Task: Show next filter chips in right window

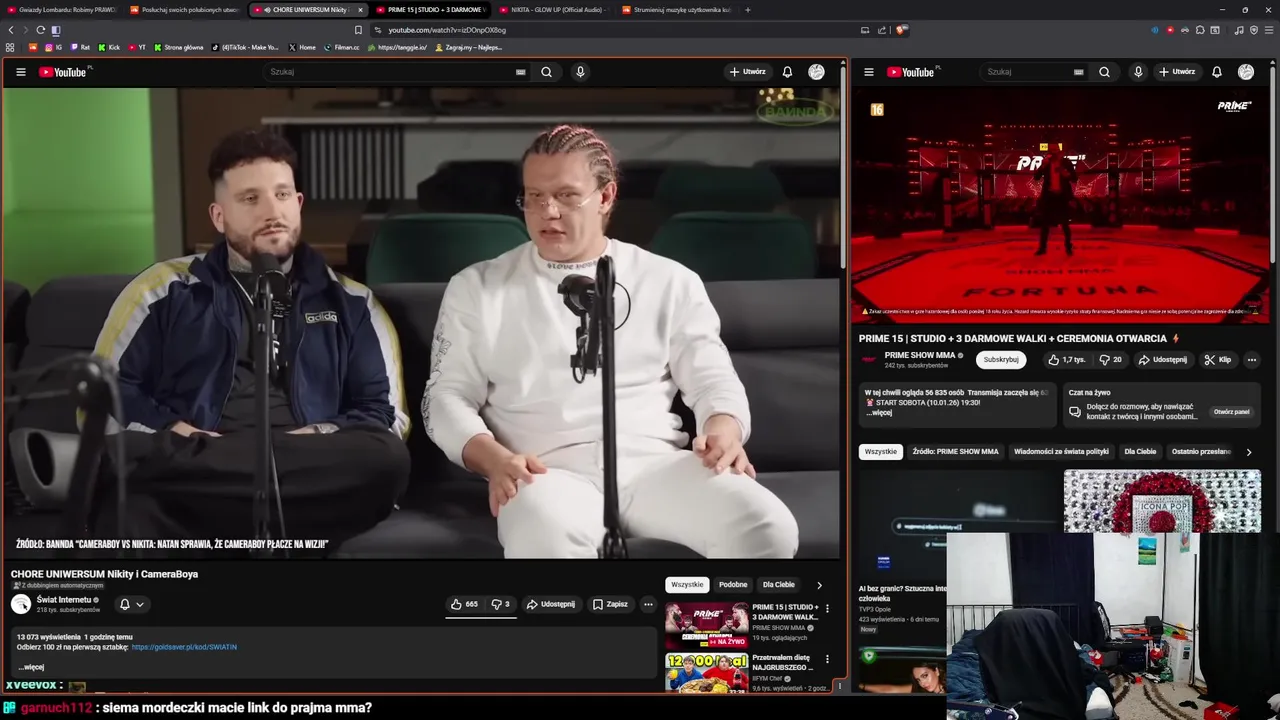Action: click(1248, 452)
